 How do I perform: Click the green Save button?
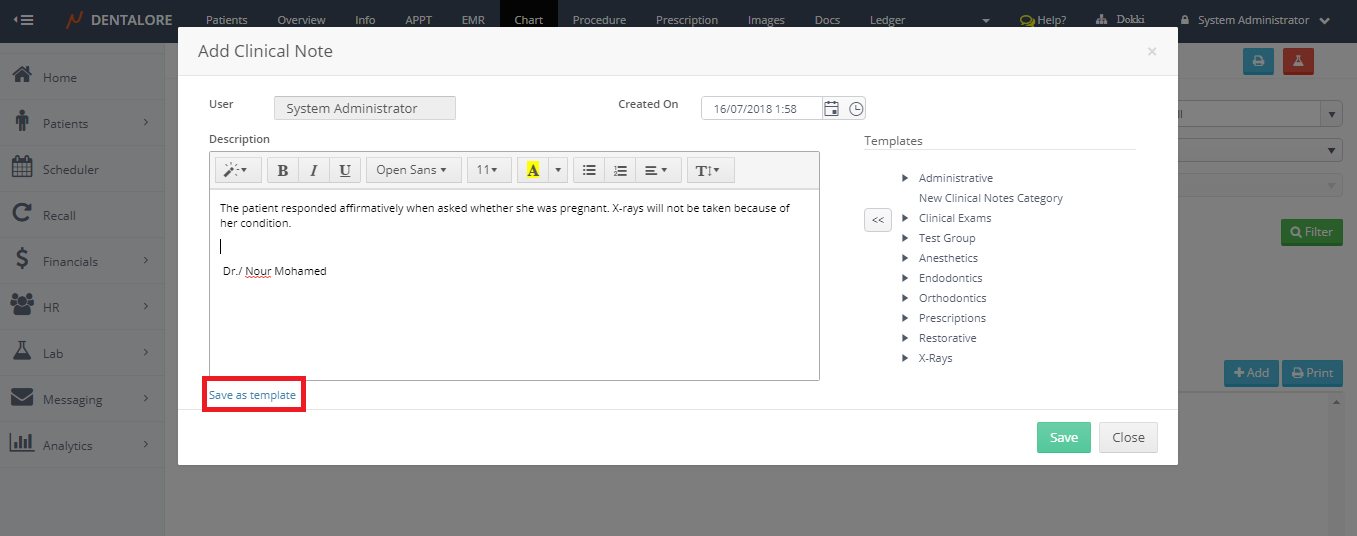coord(1063,437)
